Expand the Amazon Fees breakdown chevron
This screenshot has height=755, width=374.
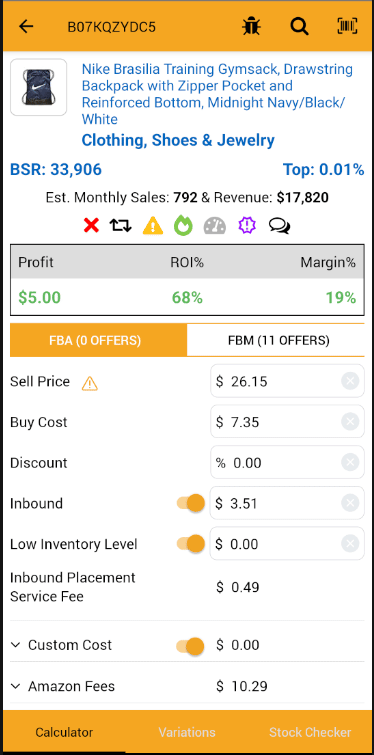pos(16,686)
